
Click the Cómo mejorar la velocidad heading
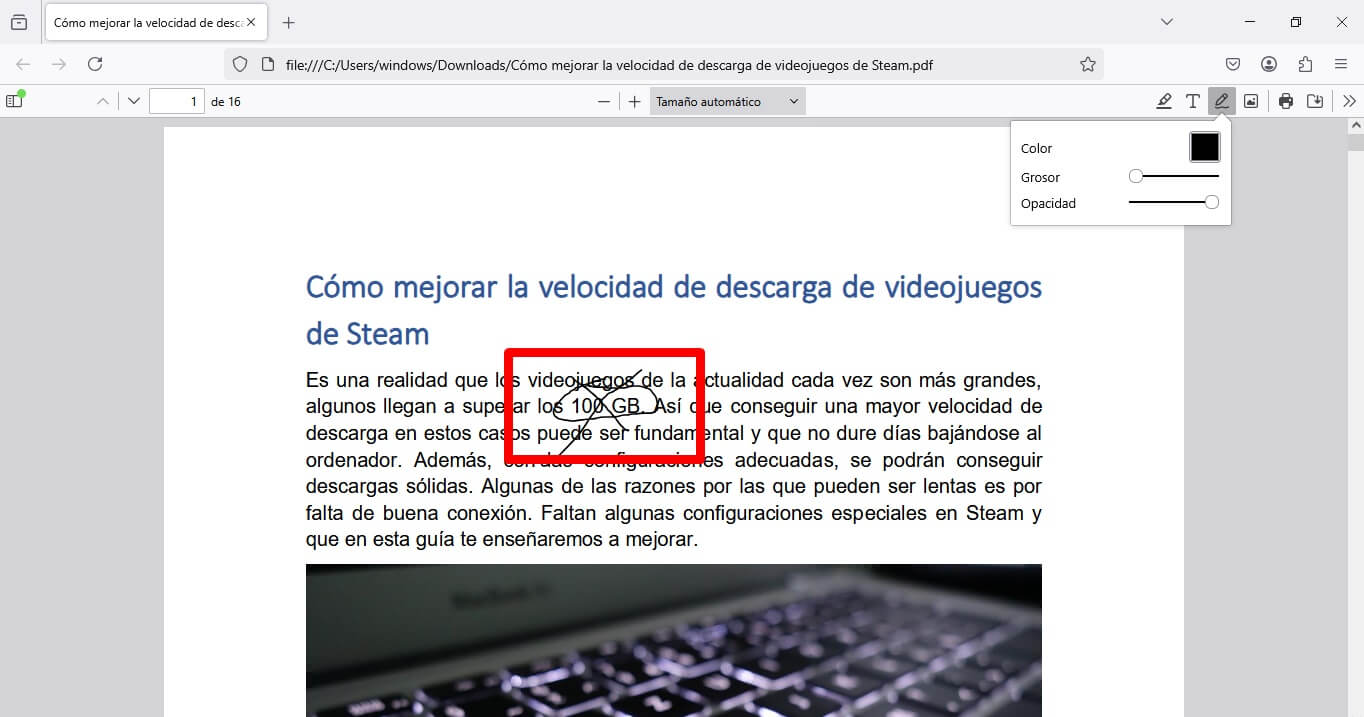coord(674,310)
